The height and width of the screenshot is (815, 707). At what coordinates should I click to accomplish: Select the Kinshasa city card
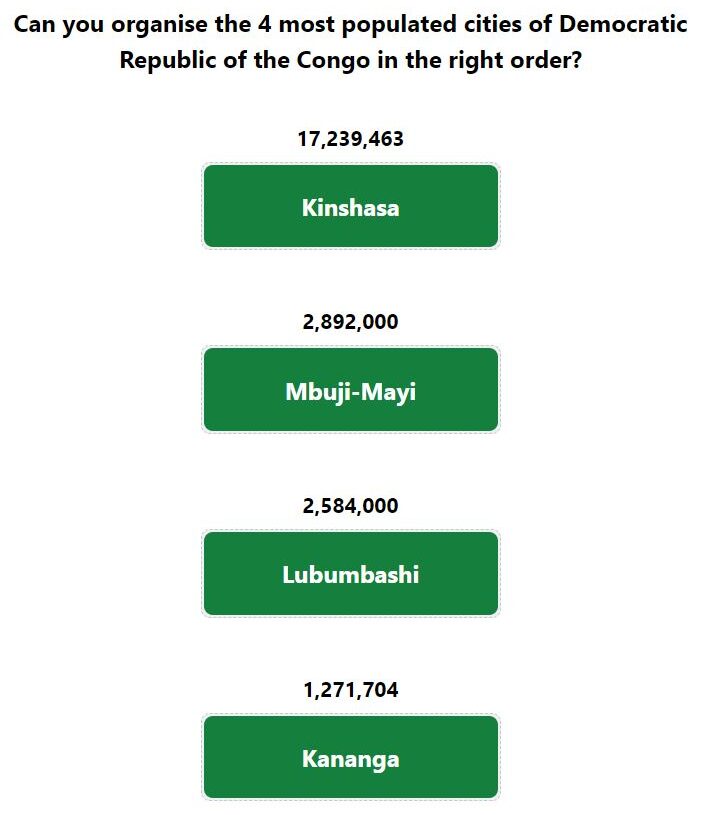pyautogui.click(x=351, y=206)
